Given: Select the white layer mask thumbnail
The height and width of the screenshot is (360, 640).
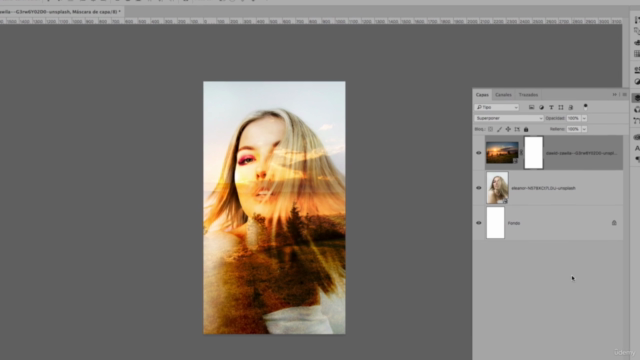Looking at the screenshot, I should [533, 153].
